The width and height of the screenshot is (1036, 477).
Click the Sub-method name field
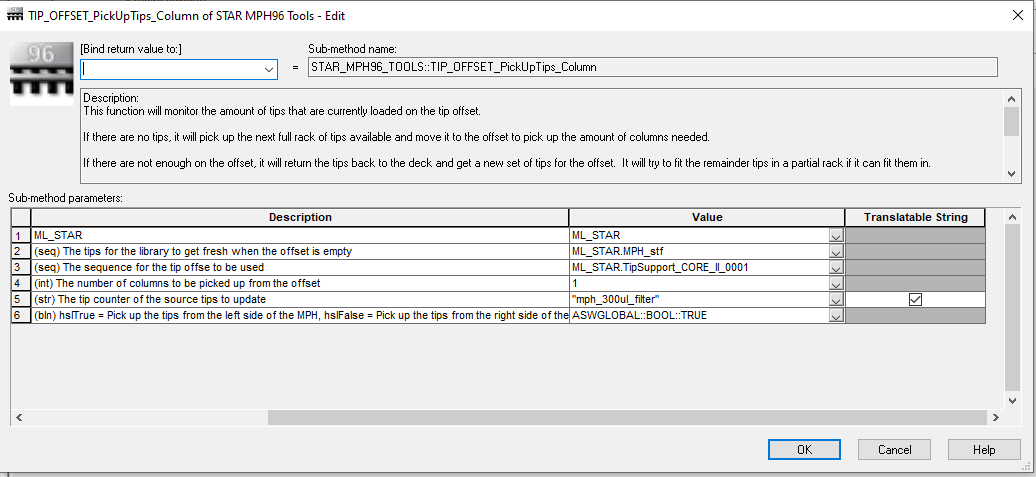652,68
